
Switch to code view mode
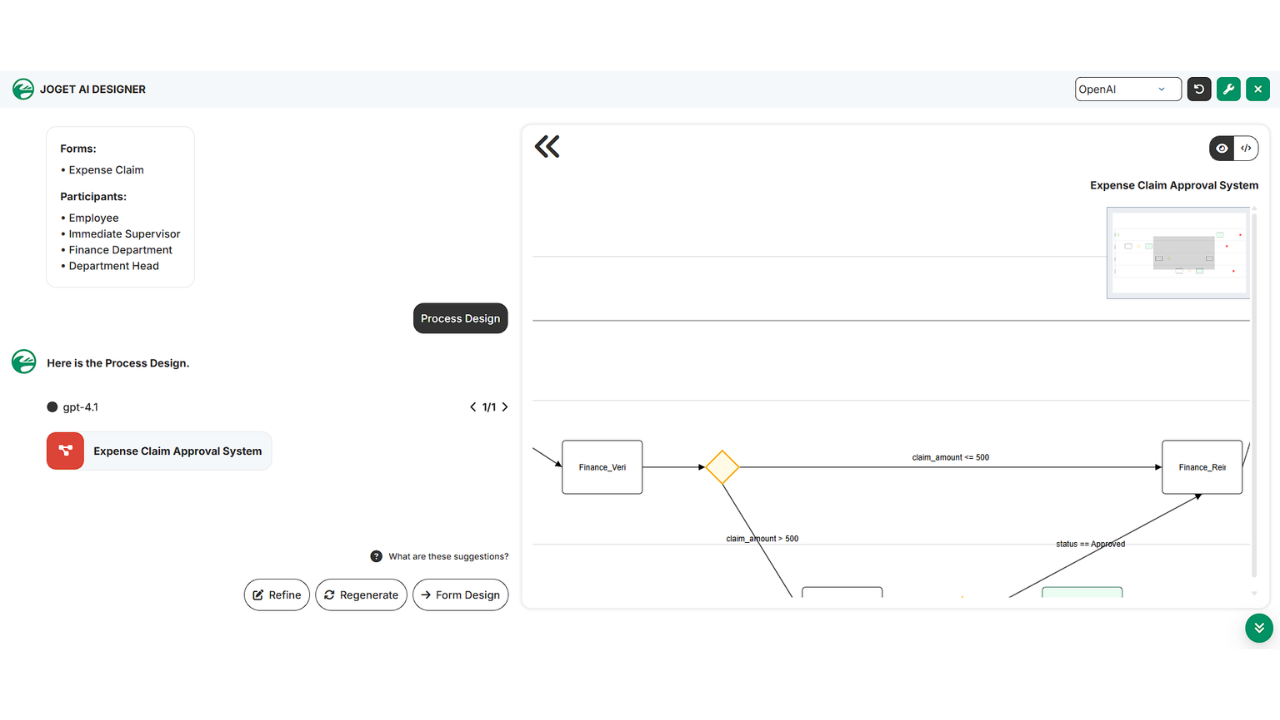pos(1246,148)
